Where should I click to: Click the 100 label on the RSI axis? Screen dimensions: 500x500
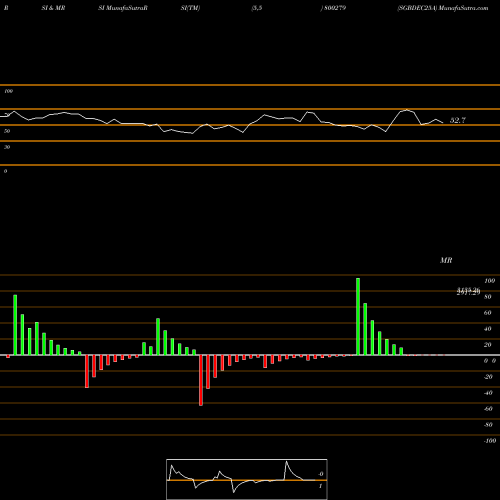(9, 91)
